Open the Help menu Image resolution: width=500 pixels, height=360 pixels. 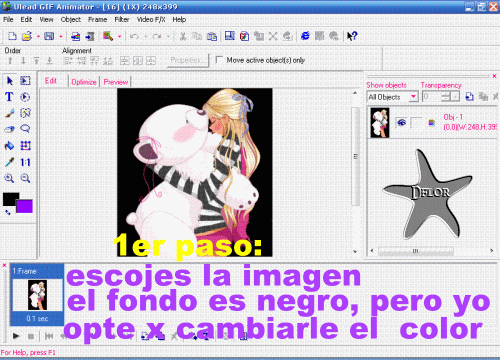point(179,19)
